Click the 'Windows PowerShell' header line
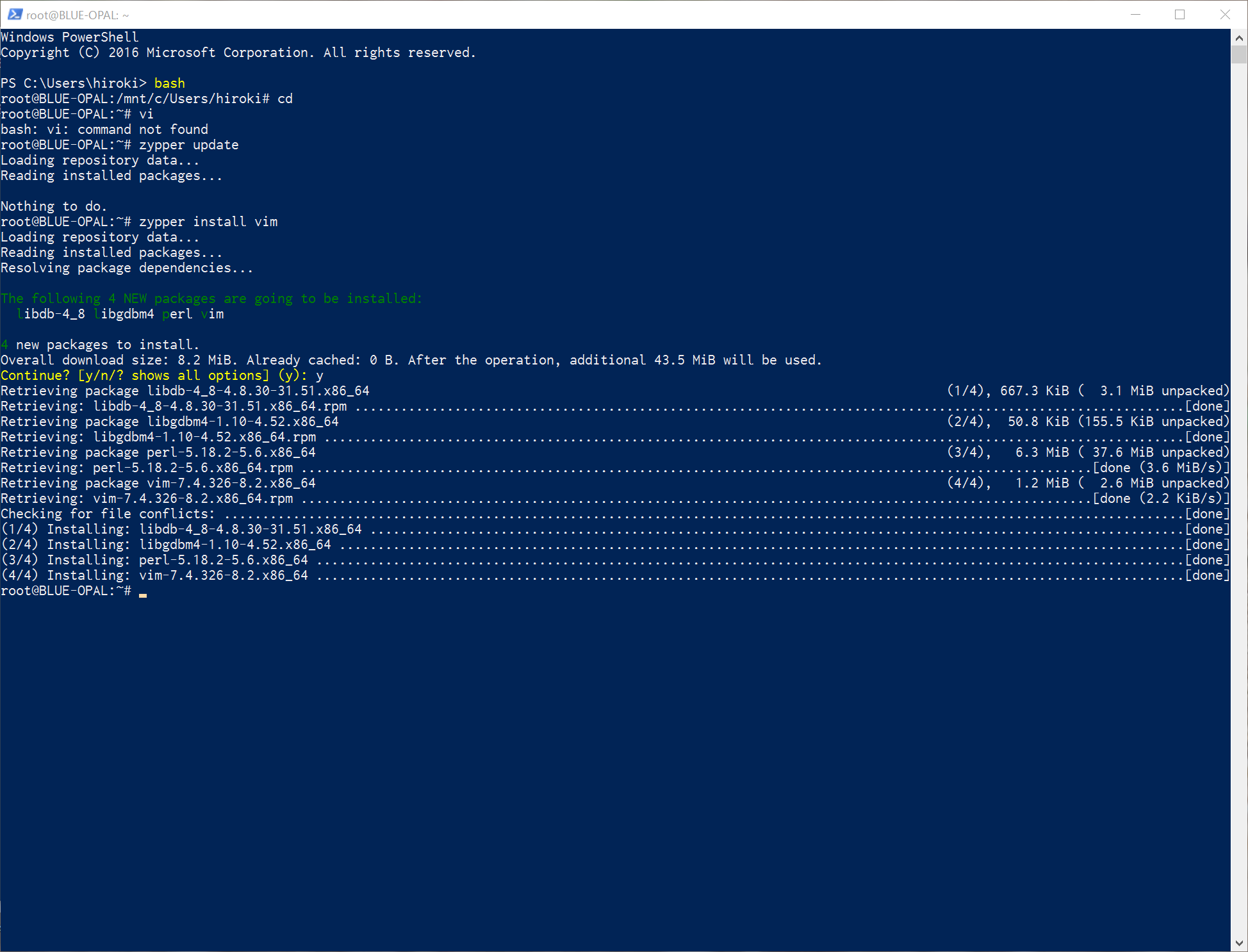Screen dimensions: 1248x952 [70, 37]
